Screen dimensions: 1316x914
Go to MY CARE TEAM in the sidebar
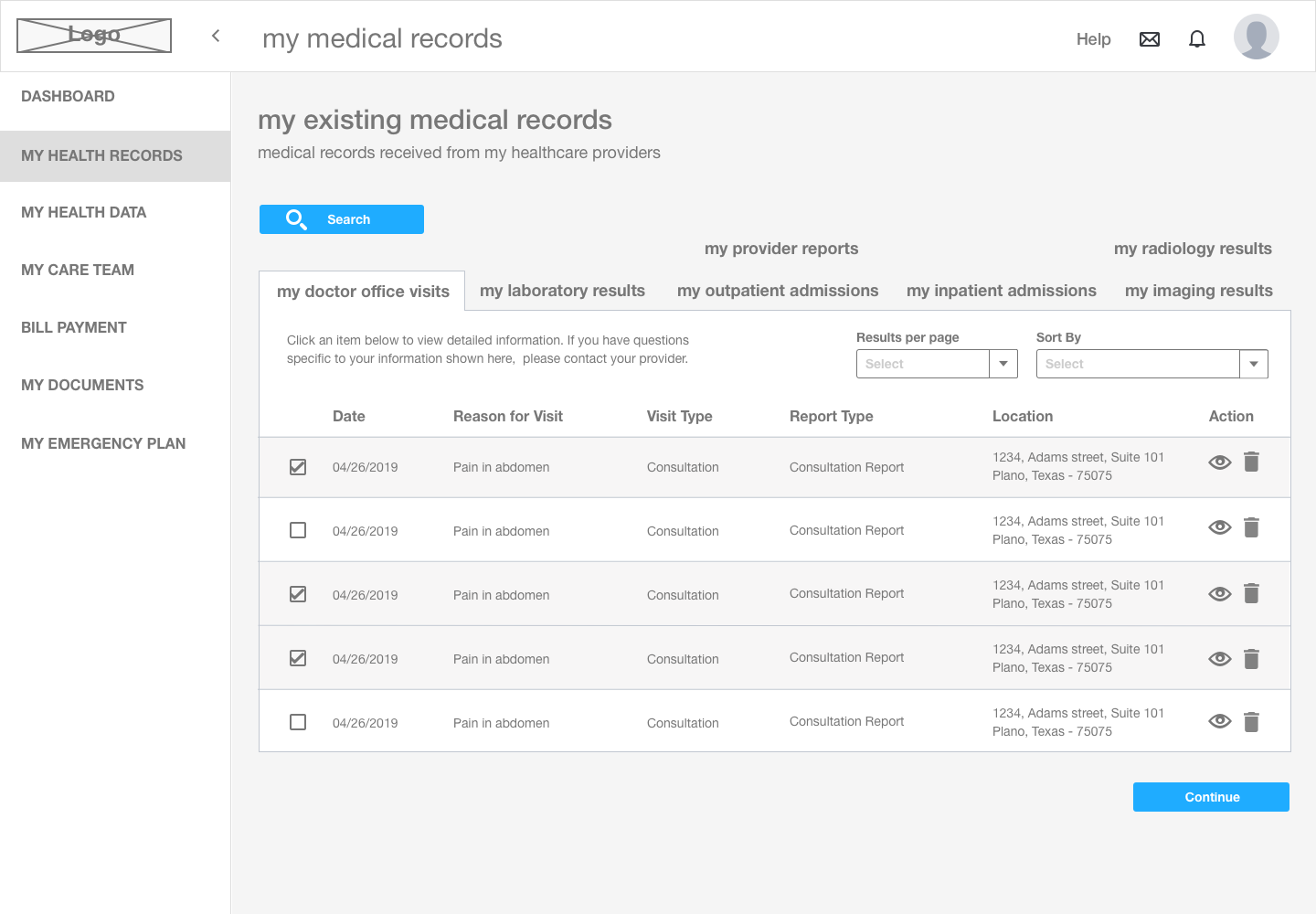78,270
